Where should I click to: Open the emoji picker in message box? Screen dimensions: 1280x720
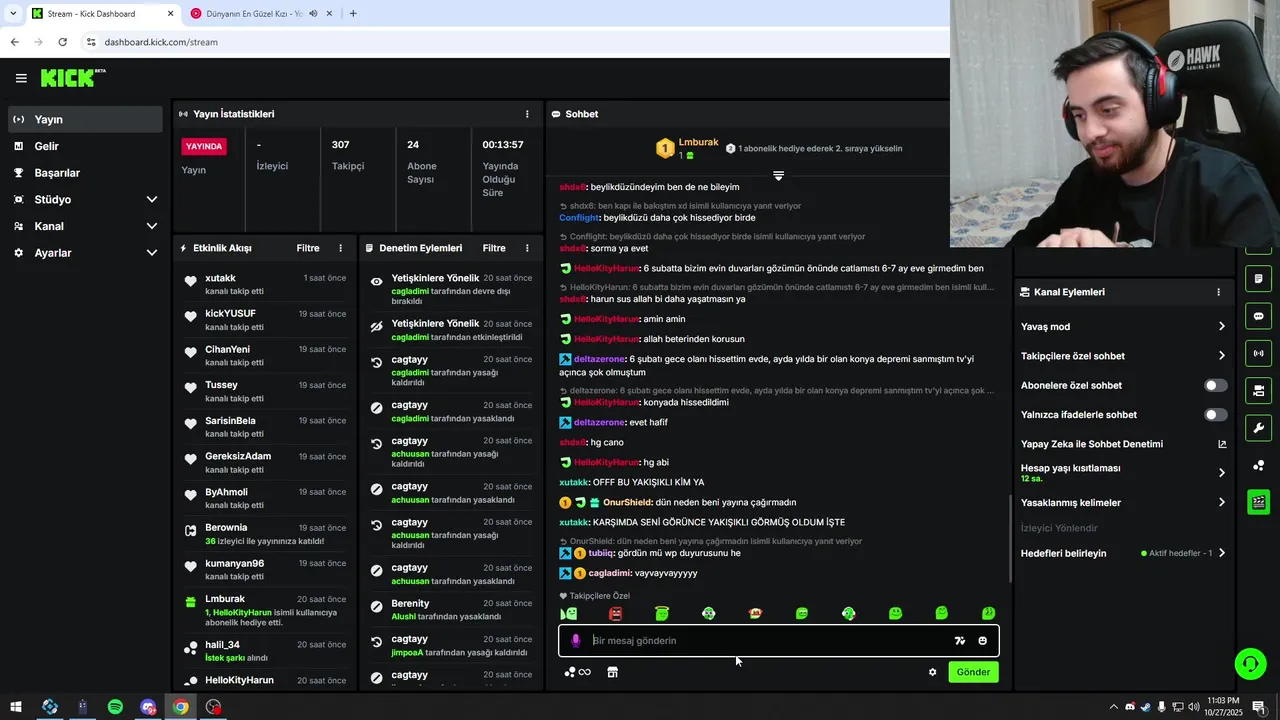click(983, 641)
